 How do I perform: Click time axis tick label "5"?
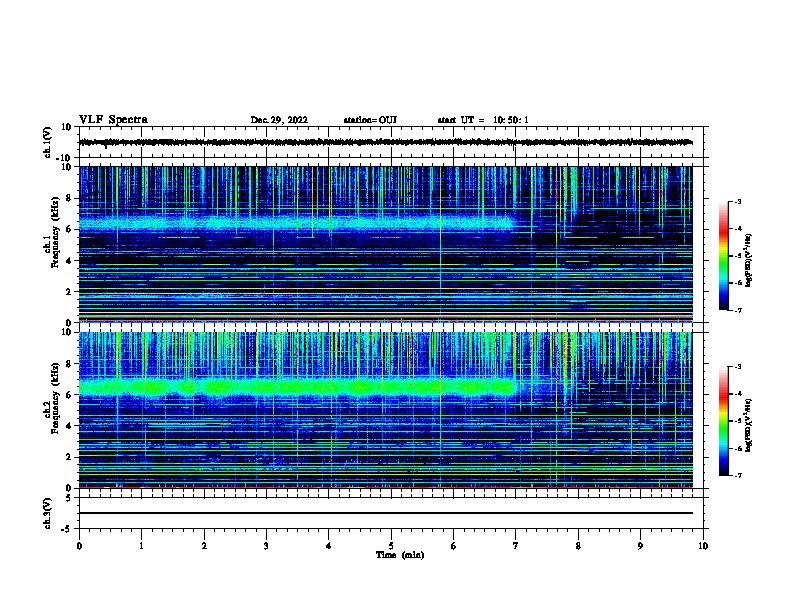click(391, 546)
